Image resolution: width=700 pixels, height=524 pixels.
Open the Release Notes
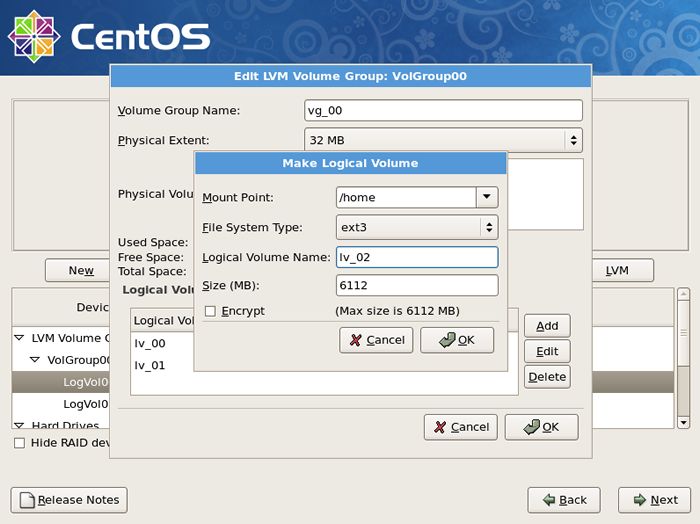coord(69,500)
